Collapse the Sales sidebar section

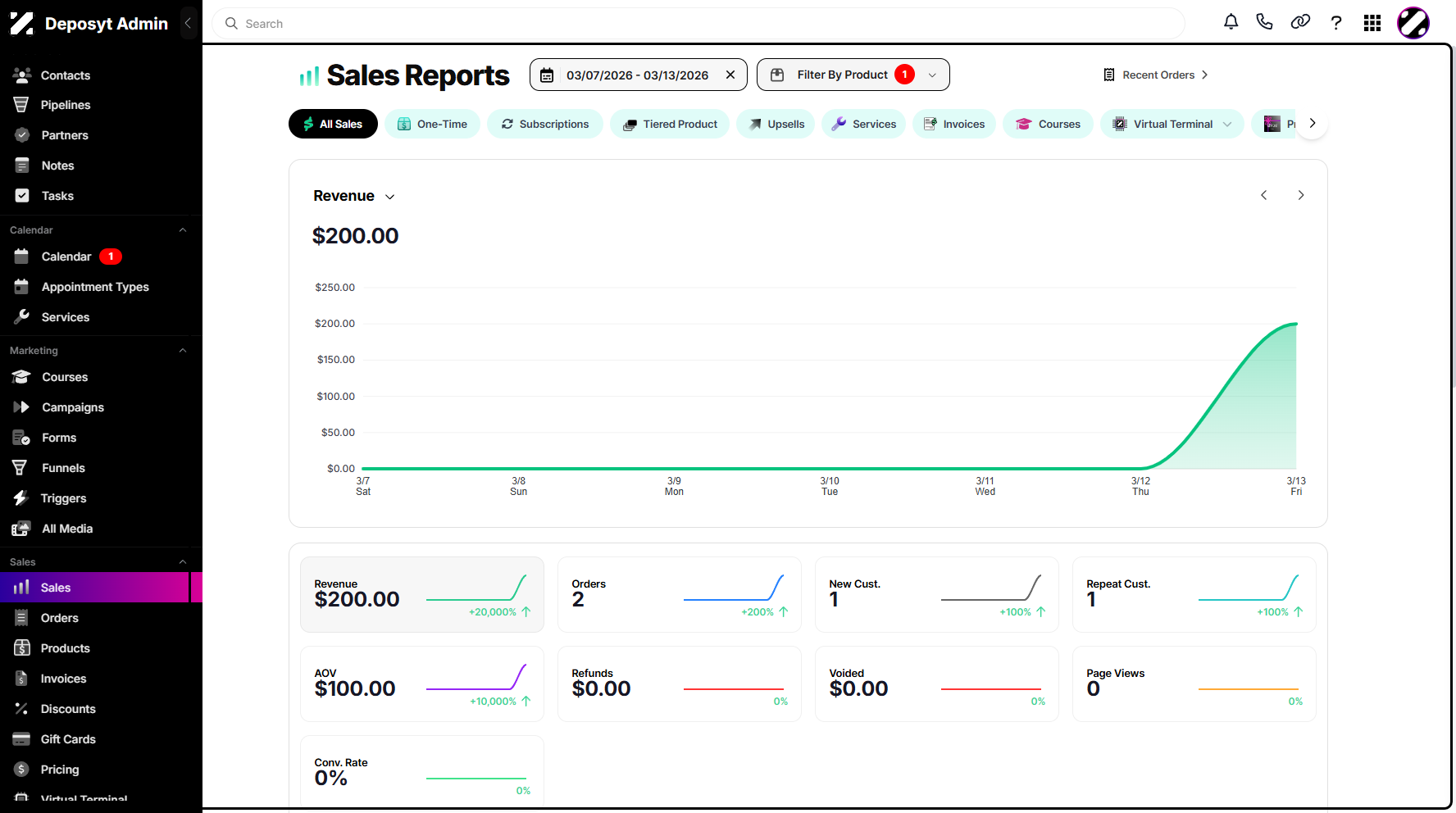pyautogui.click(x=183, y=562)
